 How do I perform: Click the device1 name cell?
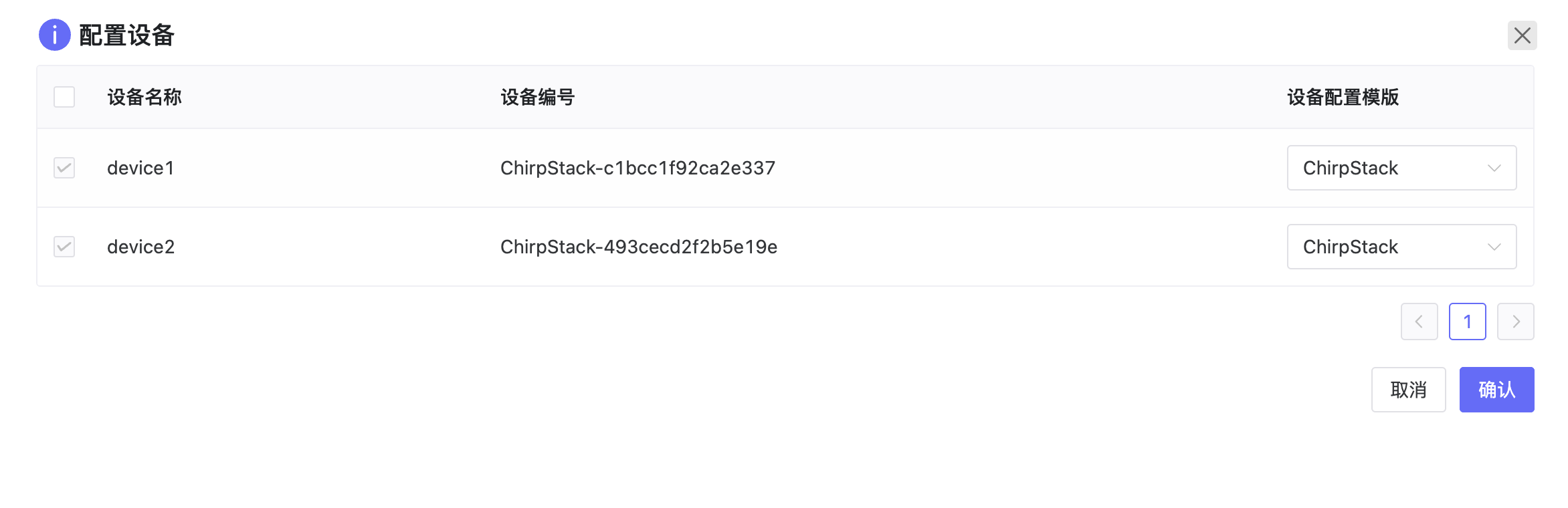pyautogui.click(x=140, y=168)
